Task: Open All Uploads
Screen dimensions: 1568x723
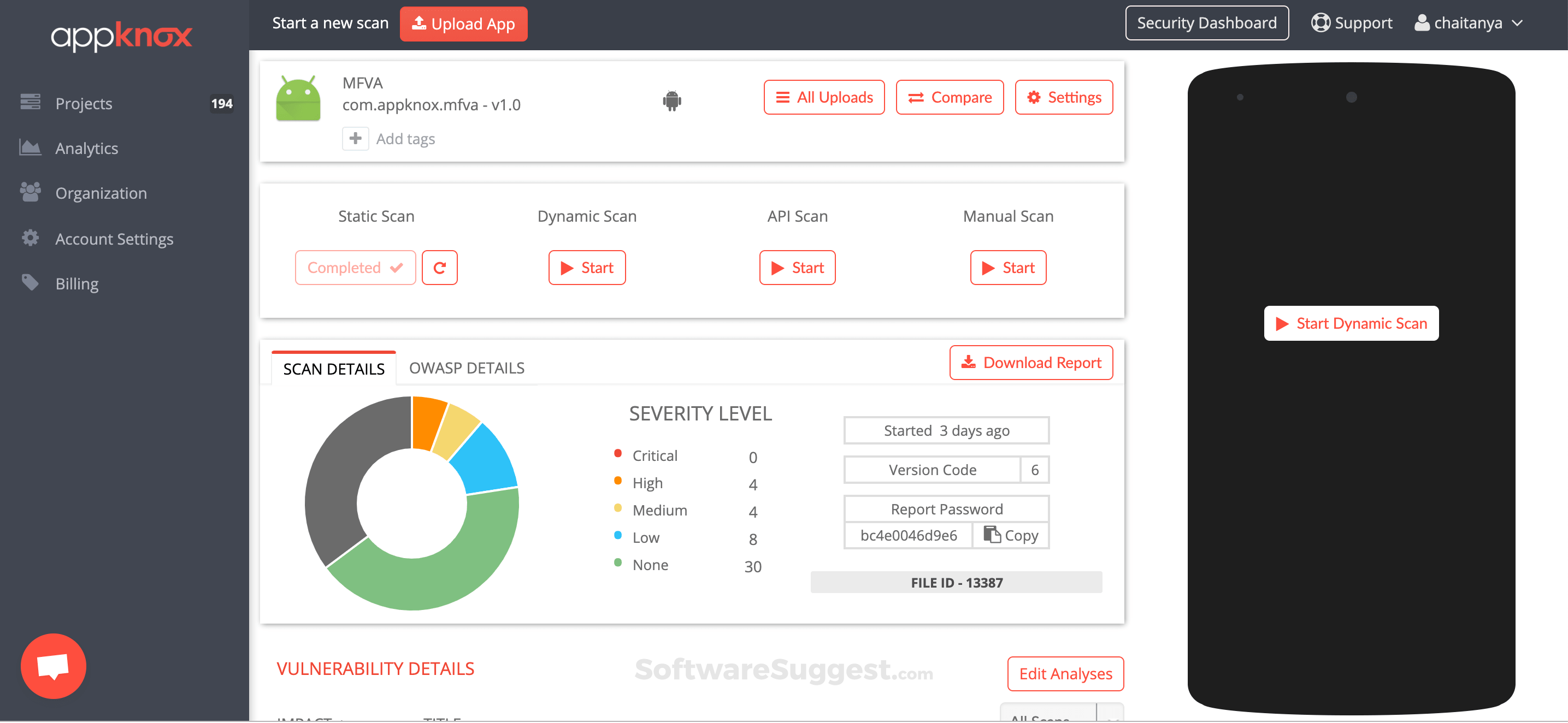Action: pos(824,97)
